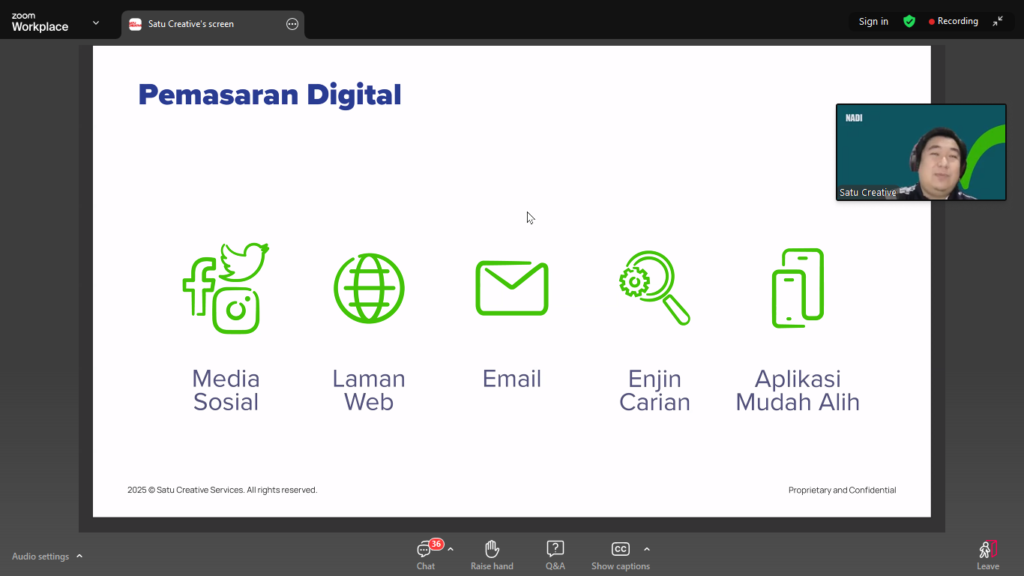Open the ellipsis menu on the screen tab
The height and width of the screenshot is (576, 1024).
(292, 24)
